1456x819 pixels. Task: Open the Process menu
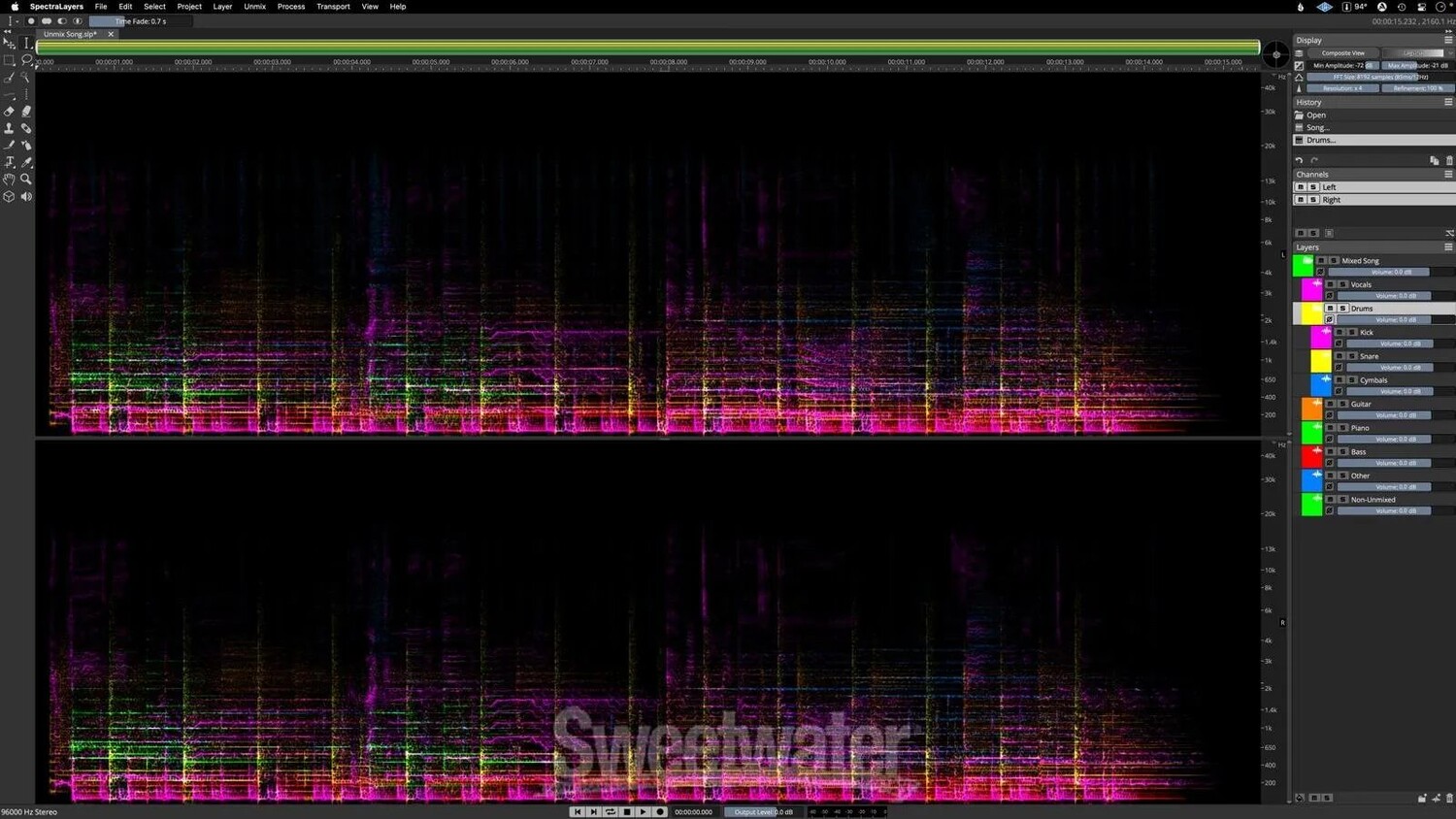(291, 7)
